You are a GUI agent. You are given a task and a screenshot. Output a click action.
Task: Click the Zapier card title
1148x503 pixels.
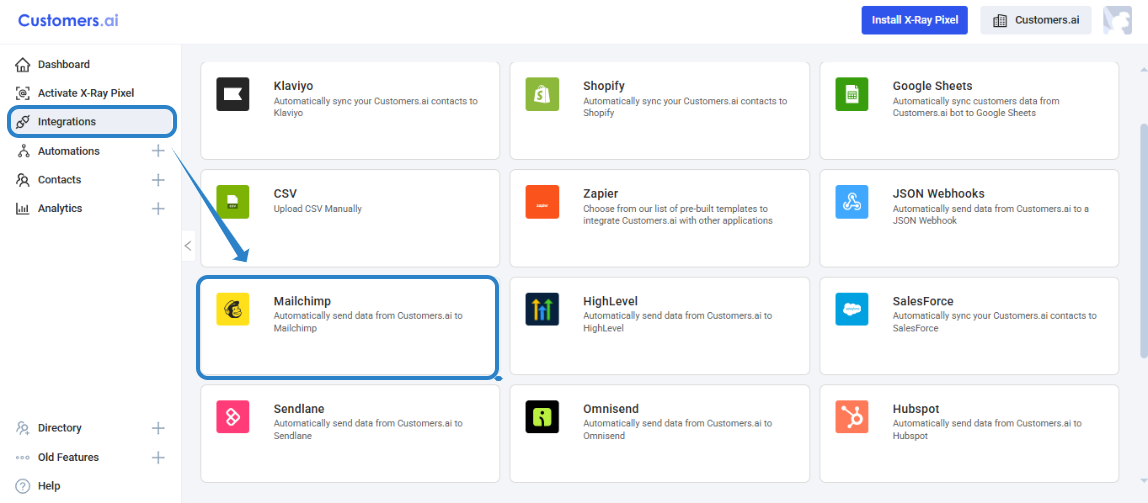(600, 193)
